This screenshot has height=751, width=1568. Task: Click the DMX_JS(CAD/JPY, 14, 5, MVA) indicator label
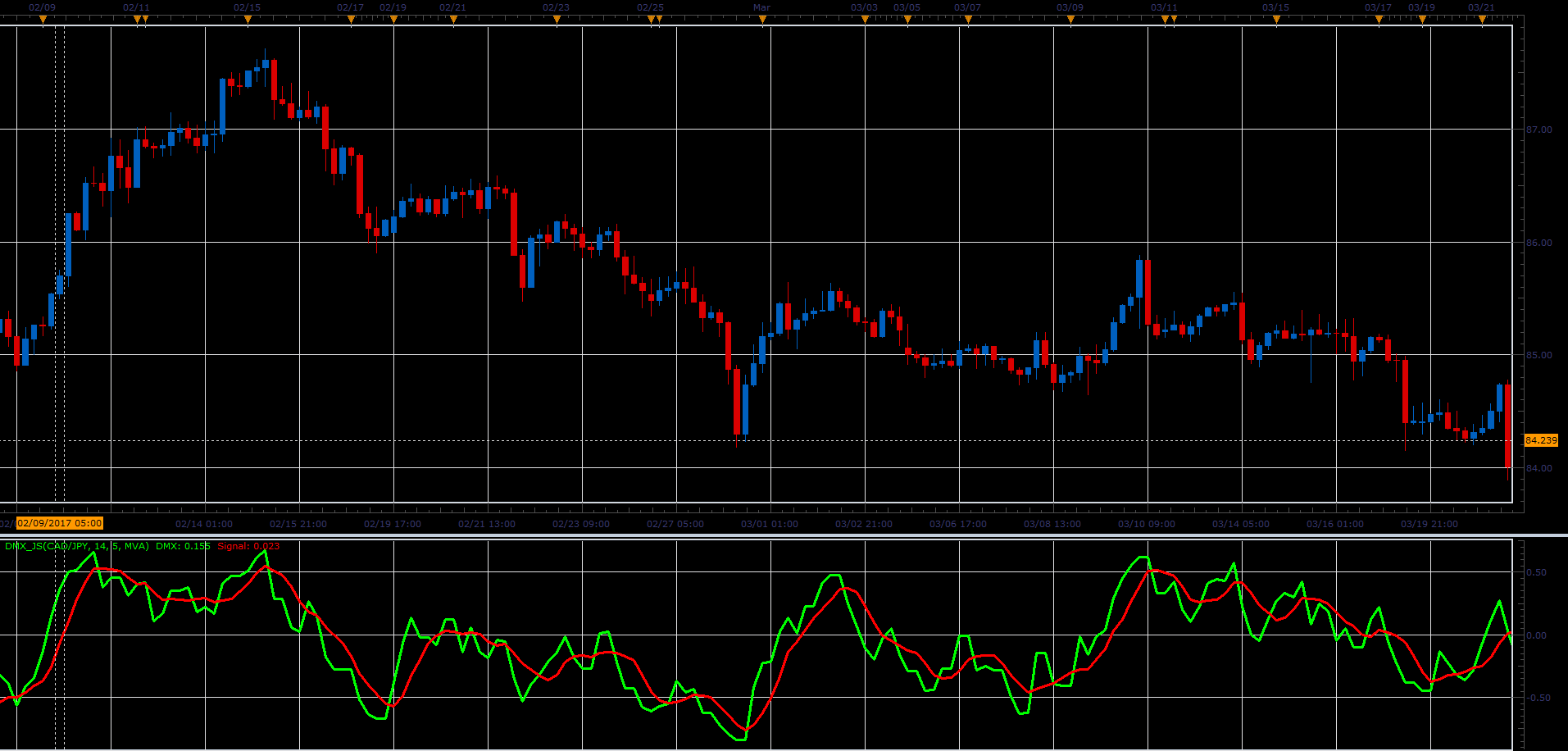click(77, 546)
